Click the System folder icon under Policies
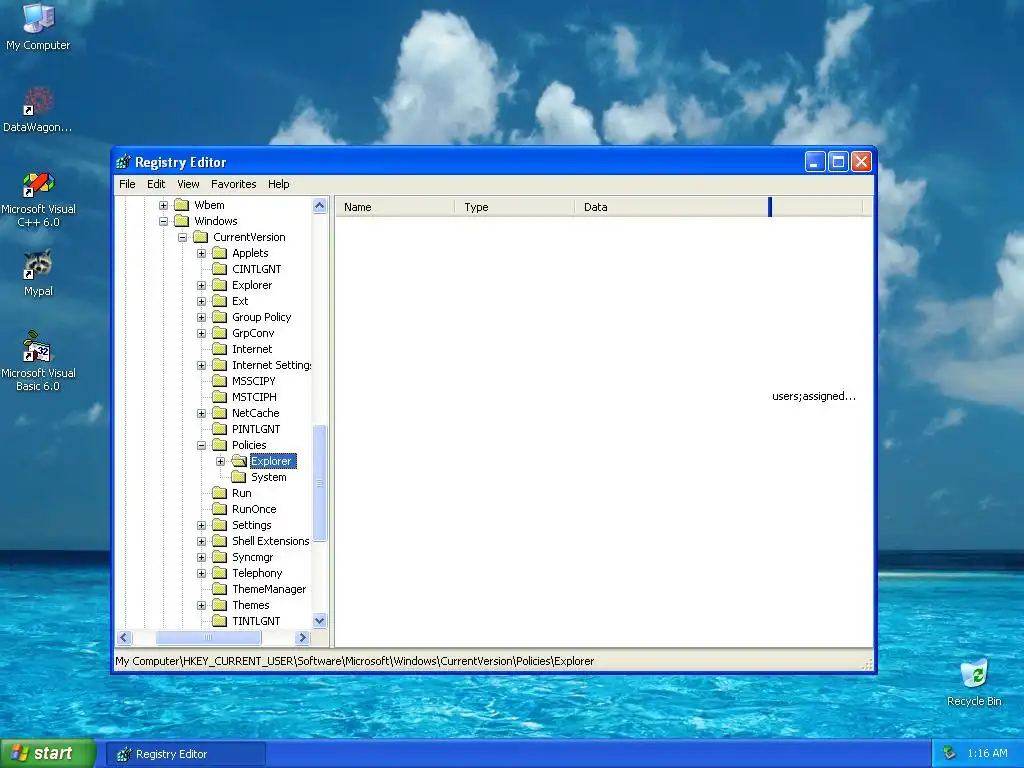Image resolution: width=1024 pixels, height=768 pixels. [239, 477]
